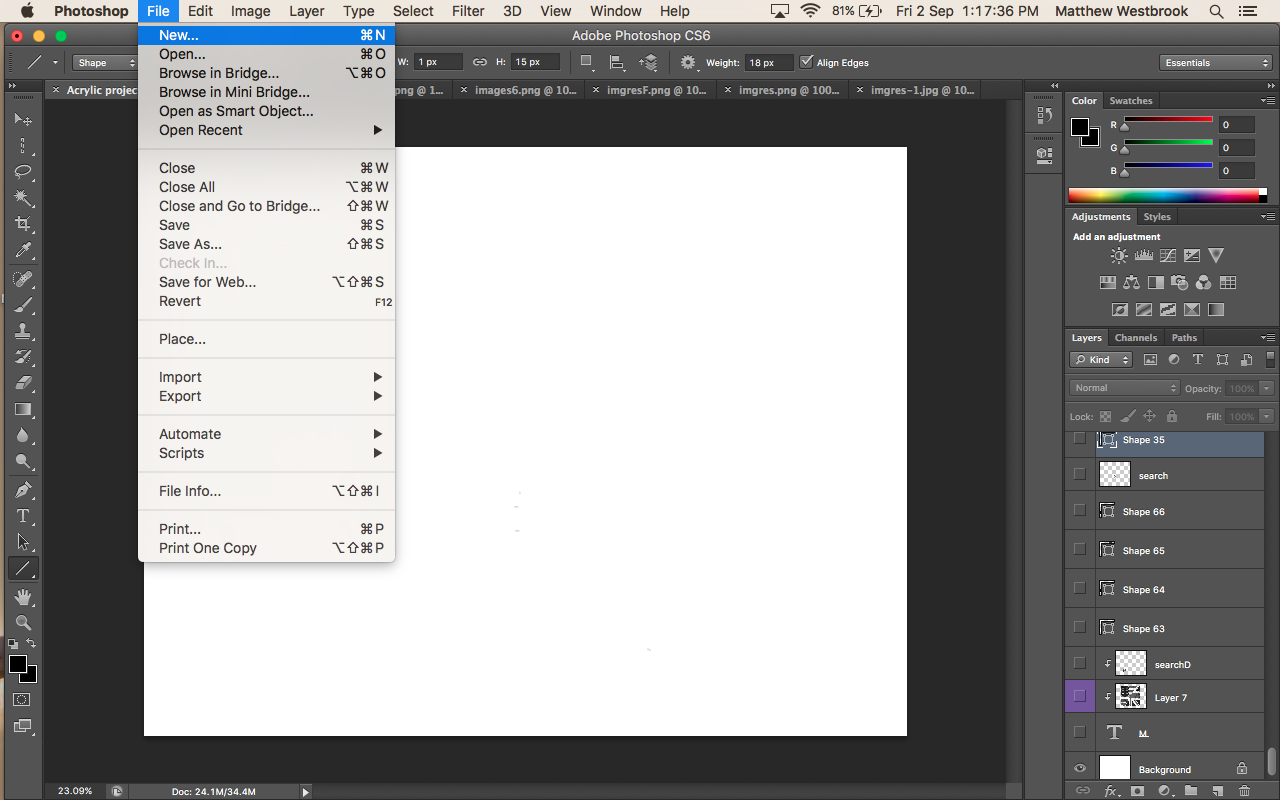Select the Gradient tool
Image resolution: width=1280 pixels, height=800 pixels.
[23, 409]
